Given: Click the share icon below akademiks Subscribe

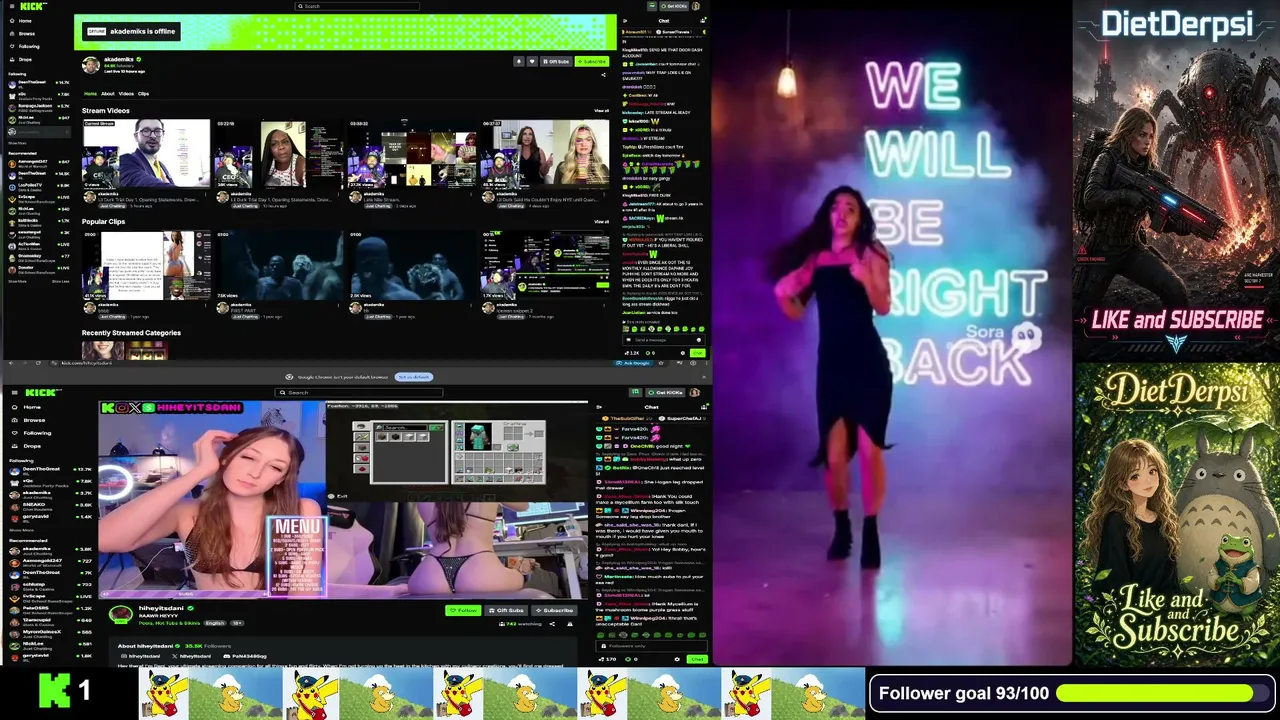Looking at the screenshot, I should 603,75.
